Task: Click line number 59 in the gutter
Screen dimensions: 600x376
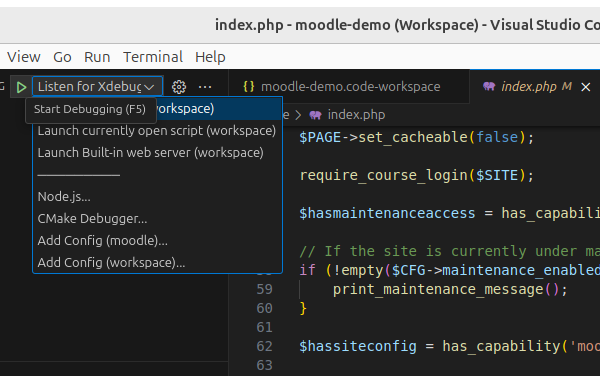Action: tap(264, 289)
